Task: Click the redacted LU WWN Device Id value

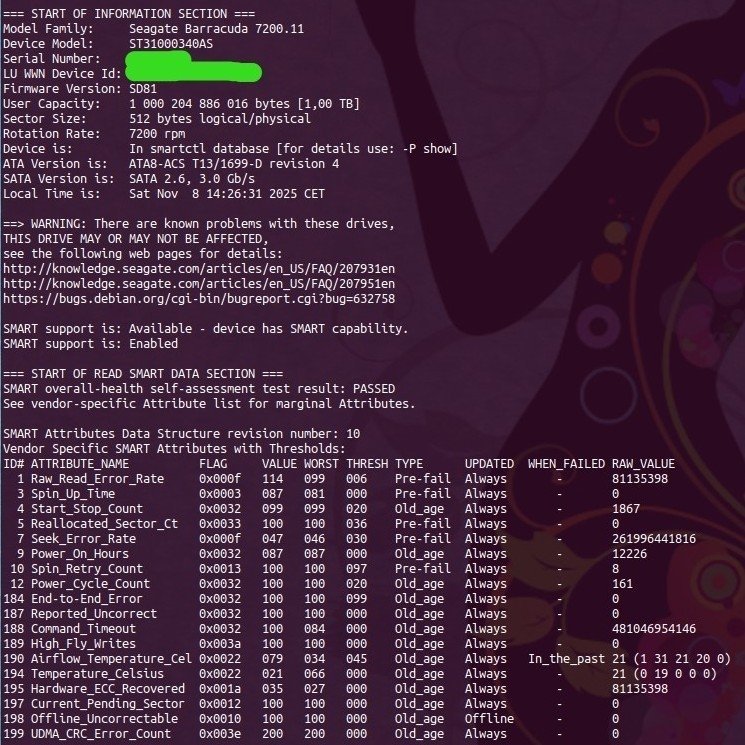Action: pos(192,73)
